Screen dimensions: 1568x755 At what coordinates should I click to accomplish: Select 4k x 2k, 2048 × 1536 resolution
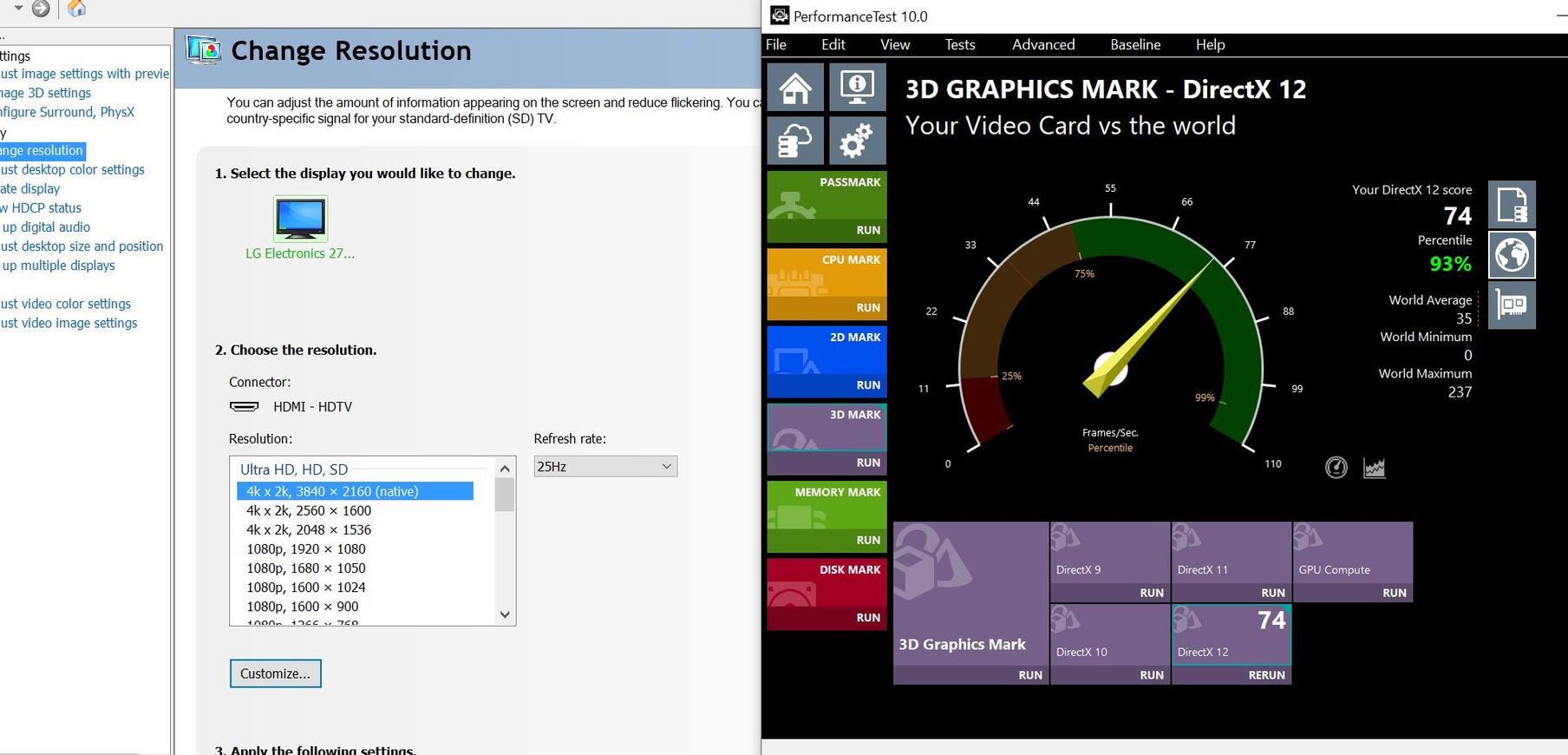[x=309, y=529]
